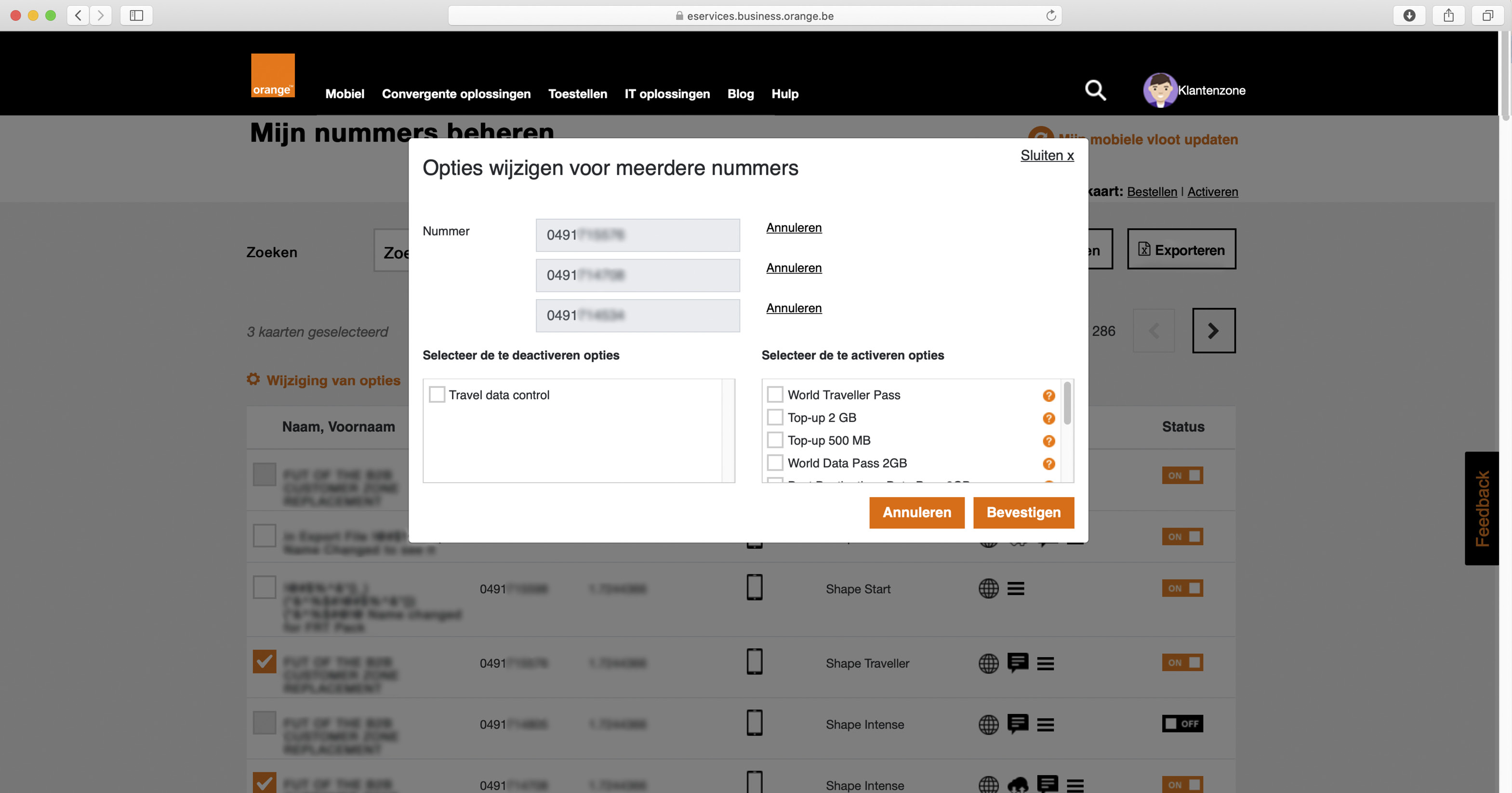Open the Hulp menu
1512x793 pixels.
pyautogui.click(x=785, y=94)
